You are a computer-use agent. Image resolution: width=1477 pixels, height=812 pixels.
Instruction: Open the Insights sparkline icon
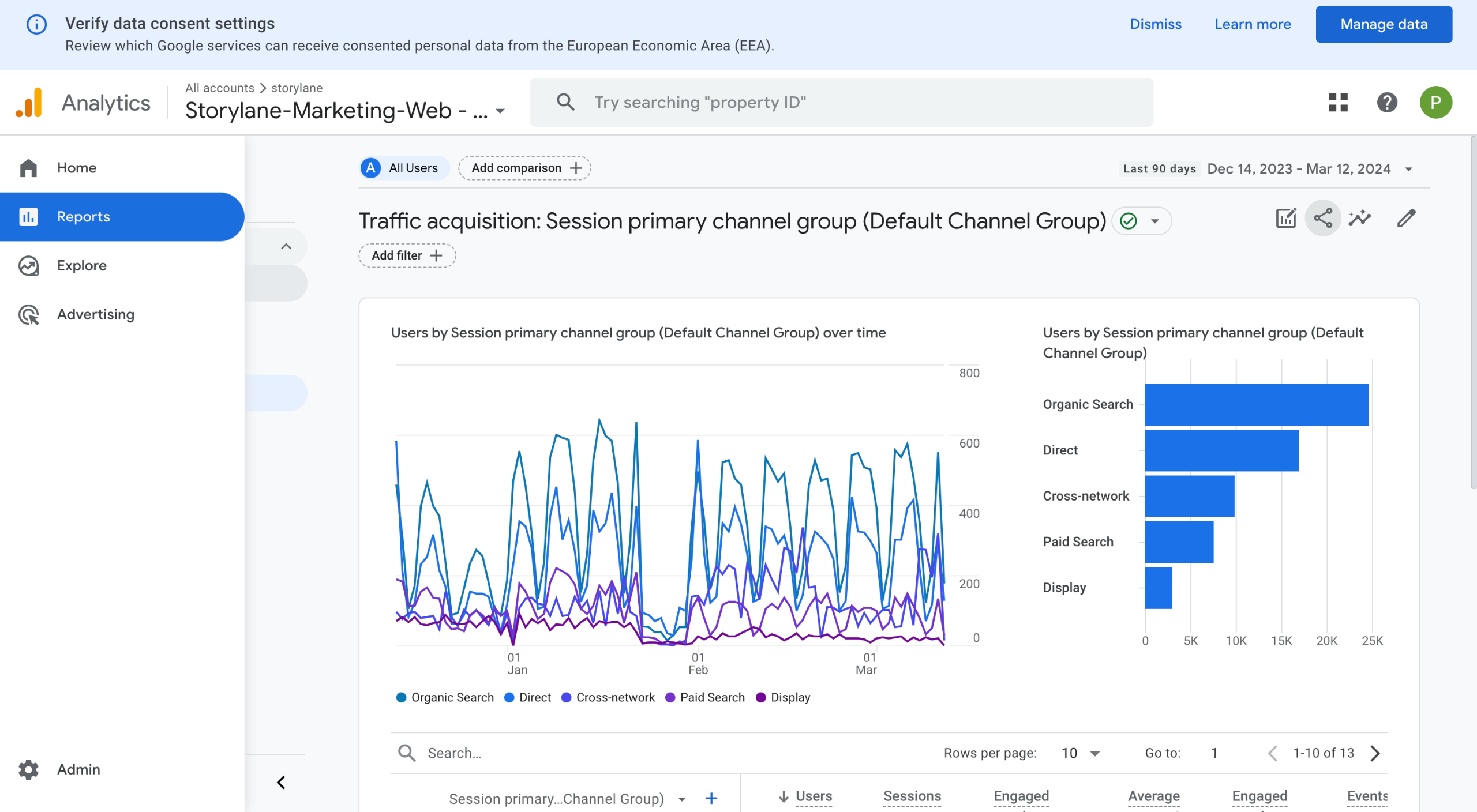1360,219
